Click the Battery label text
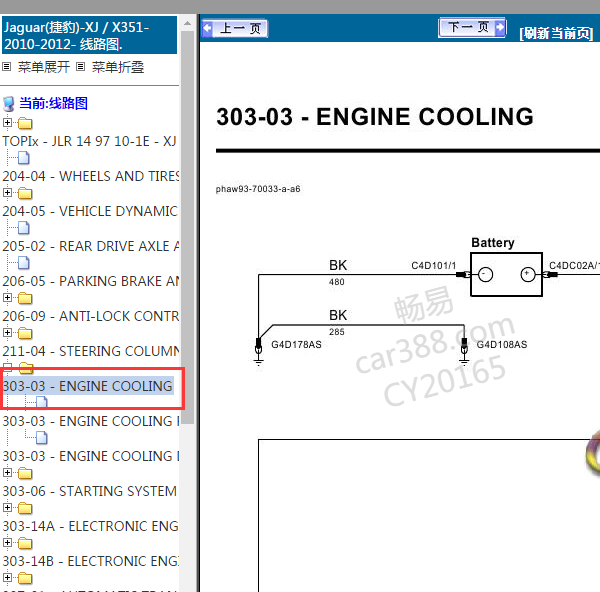 (493, 243)
